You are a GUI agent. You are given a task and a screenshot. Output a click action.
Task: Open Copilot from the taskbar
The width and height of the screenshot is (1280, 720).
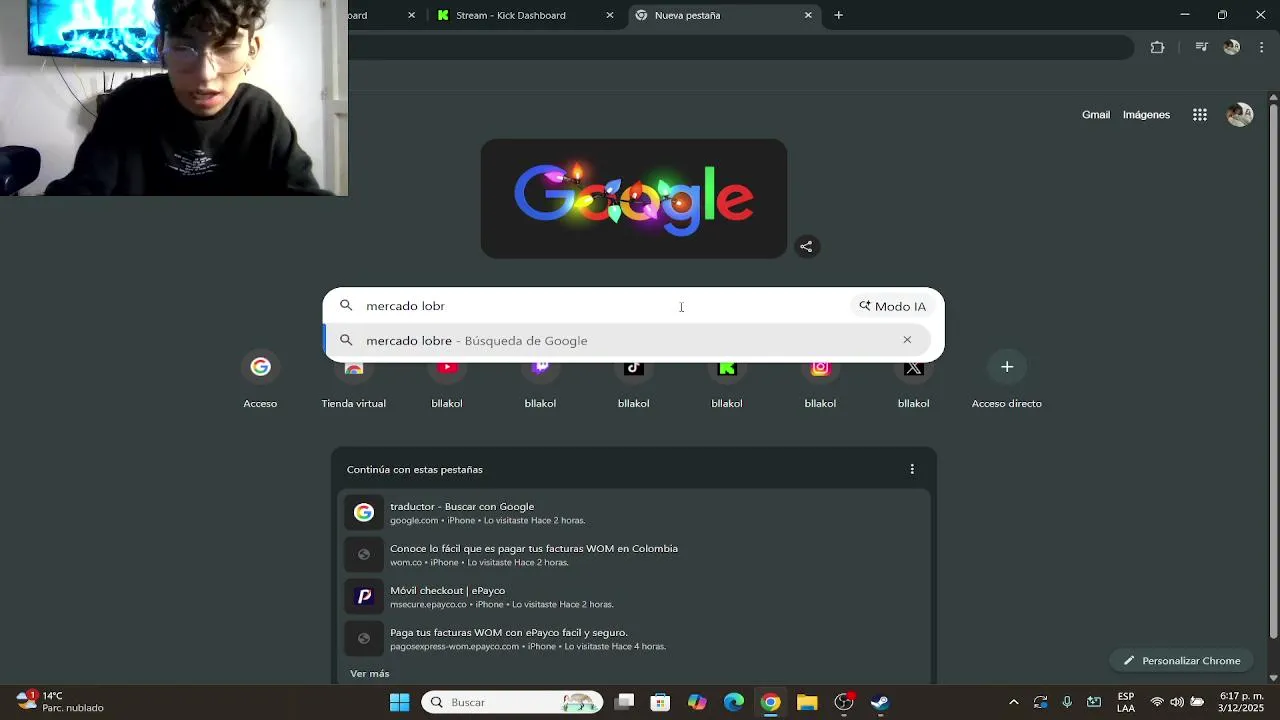[x=697, y=702]
